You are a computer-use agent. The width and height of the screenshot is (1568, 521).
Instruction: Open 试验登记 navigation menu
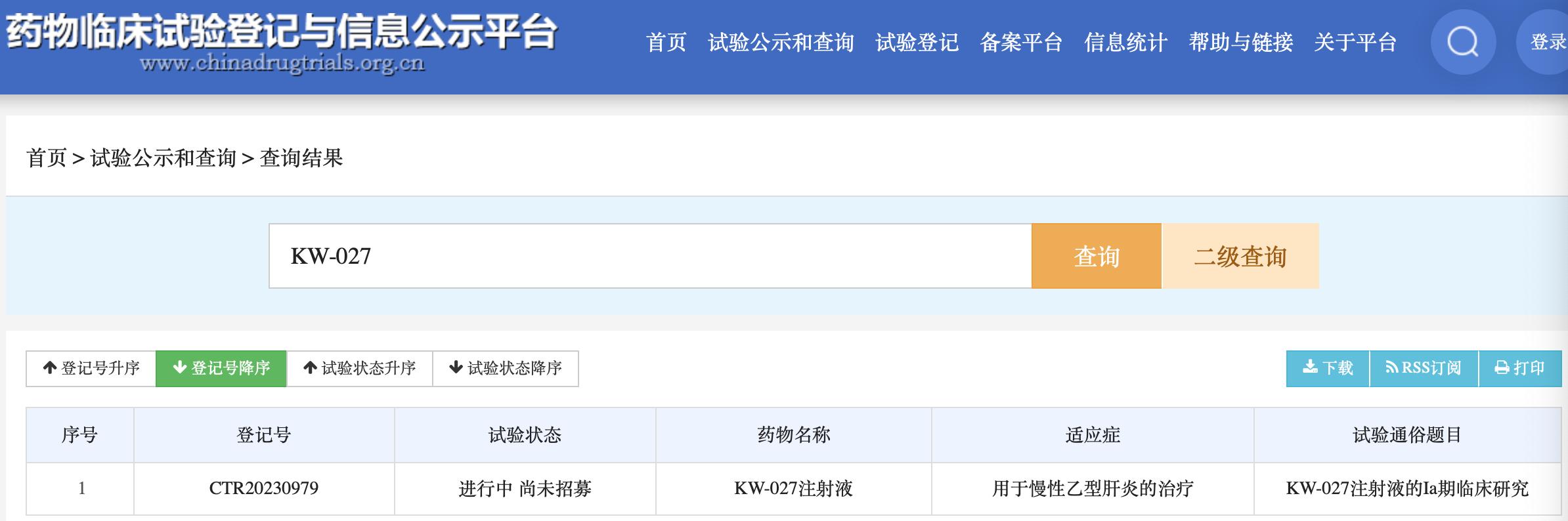click(x=917, y=43)
